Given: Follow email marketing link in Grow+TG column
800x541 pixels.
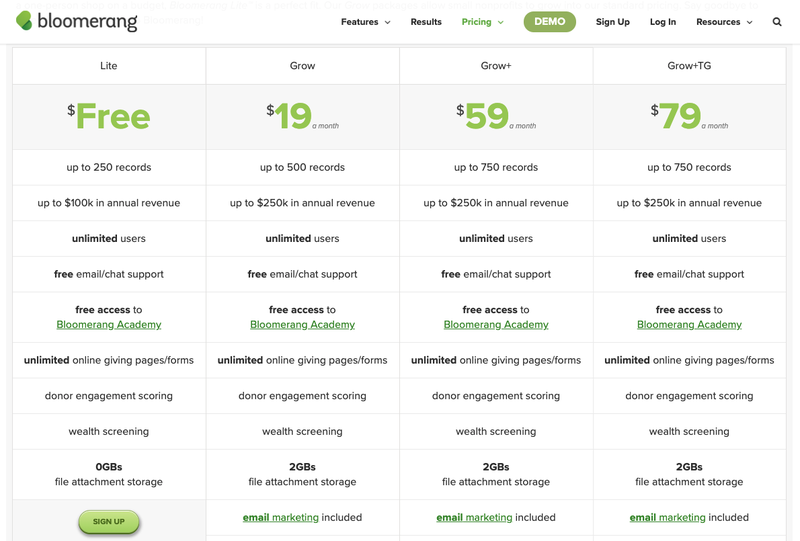Looking at the screenshot, I should 667,518.
